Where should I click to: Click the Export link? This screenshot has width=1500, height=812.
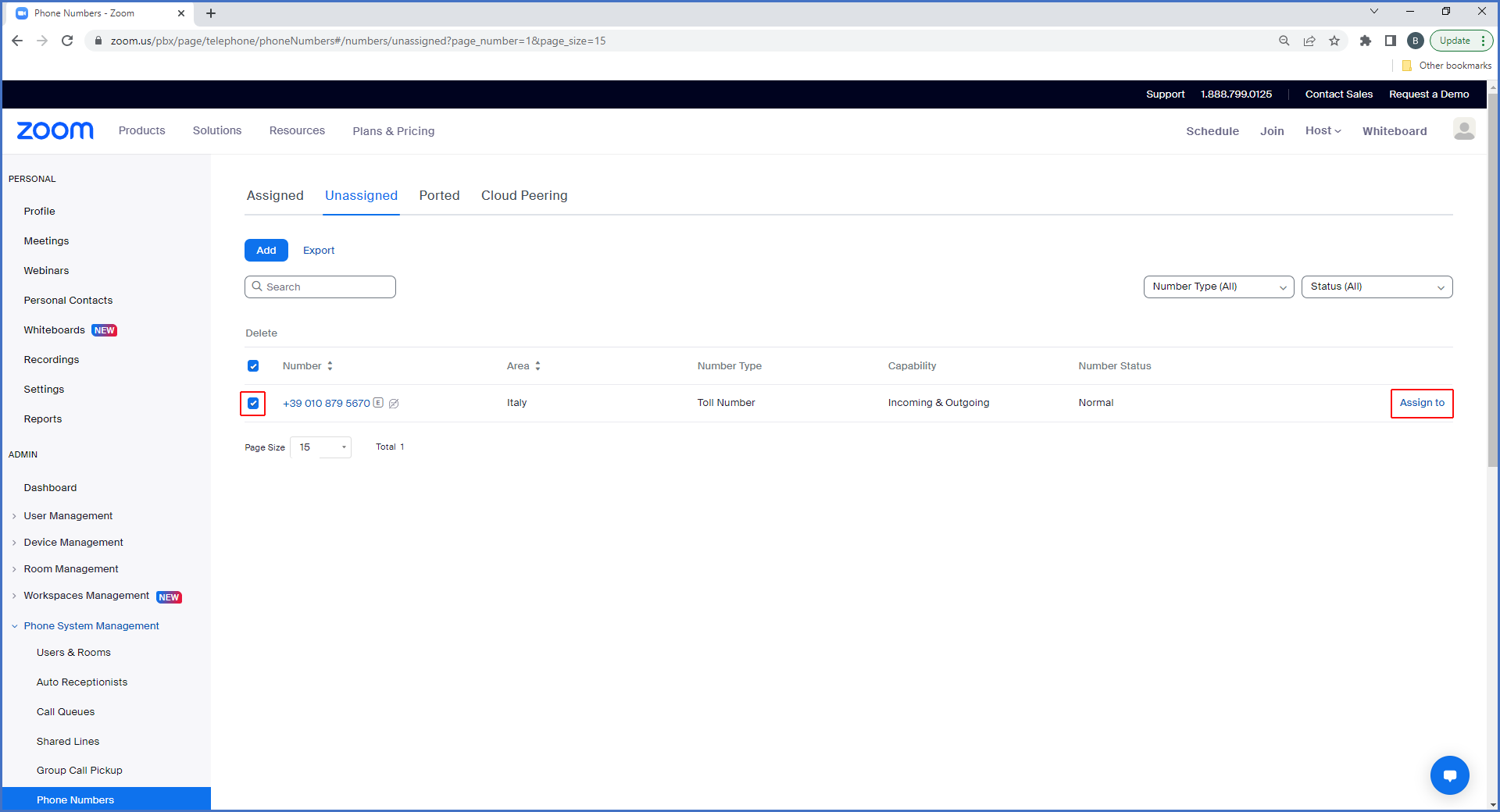pyautogui.click(x=319, y=250)
